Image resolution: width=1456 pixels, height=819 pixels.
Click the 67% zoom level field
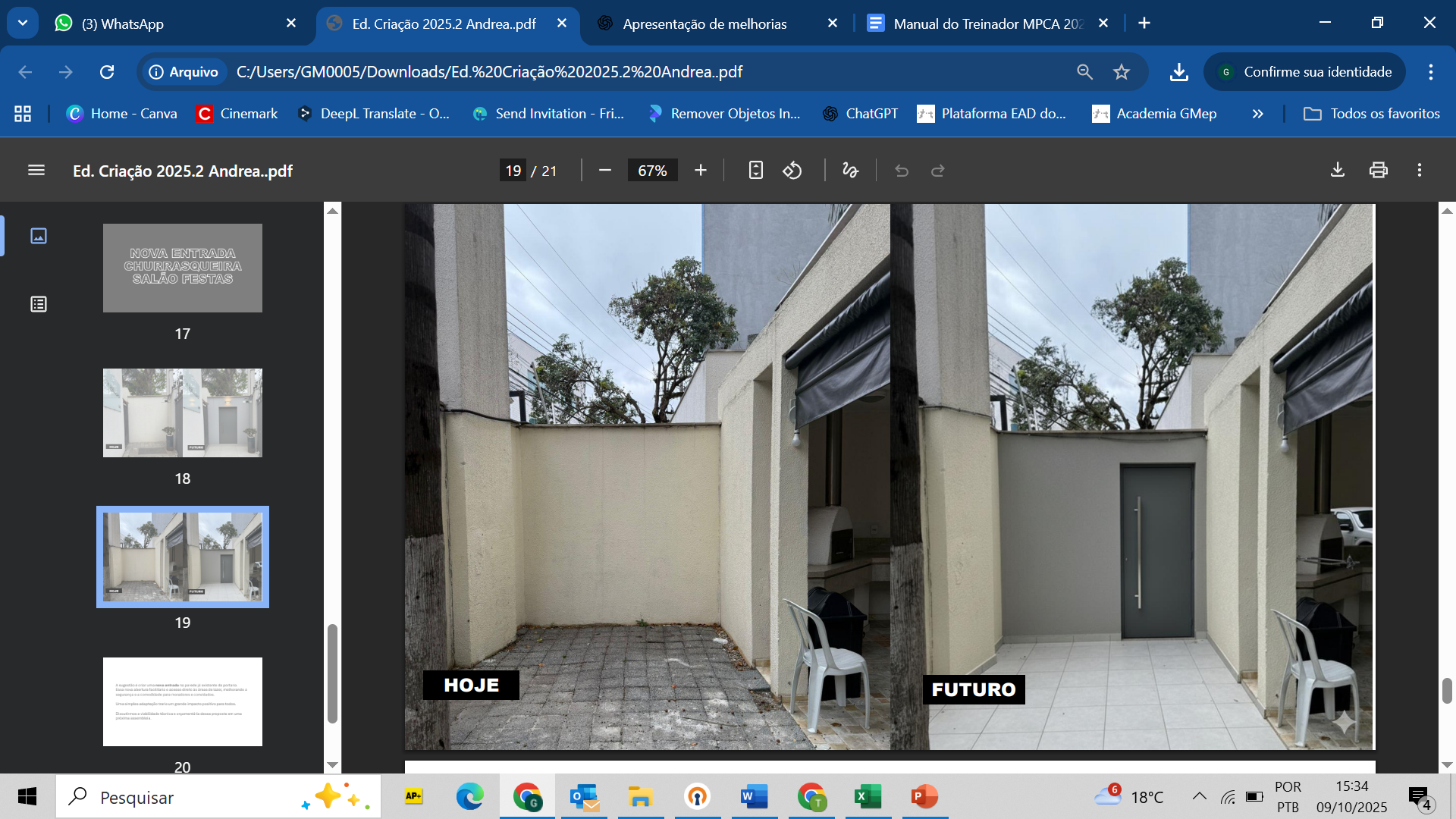(652, 171)
